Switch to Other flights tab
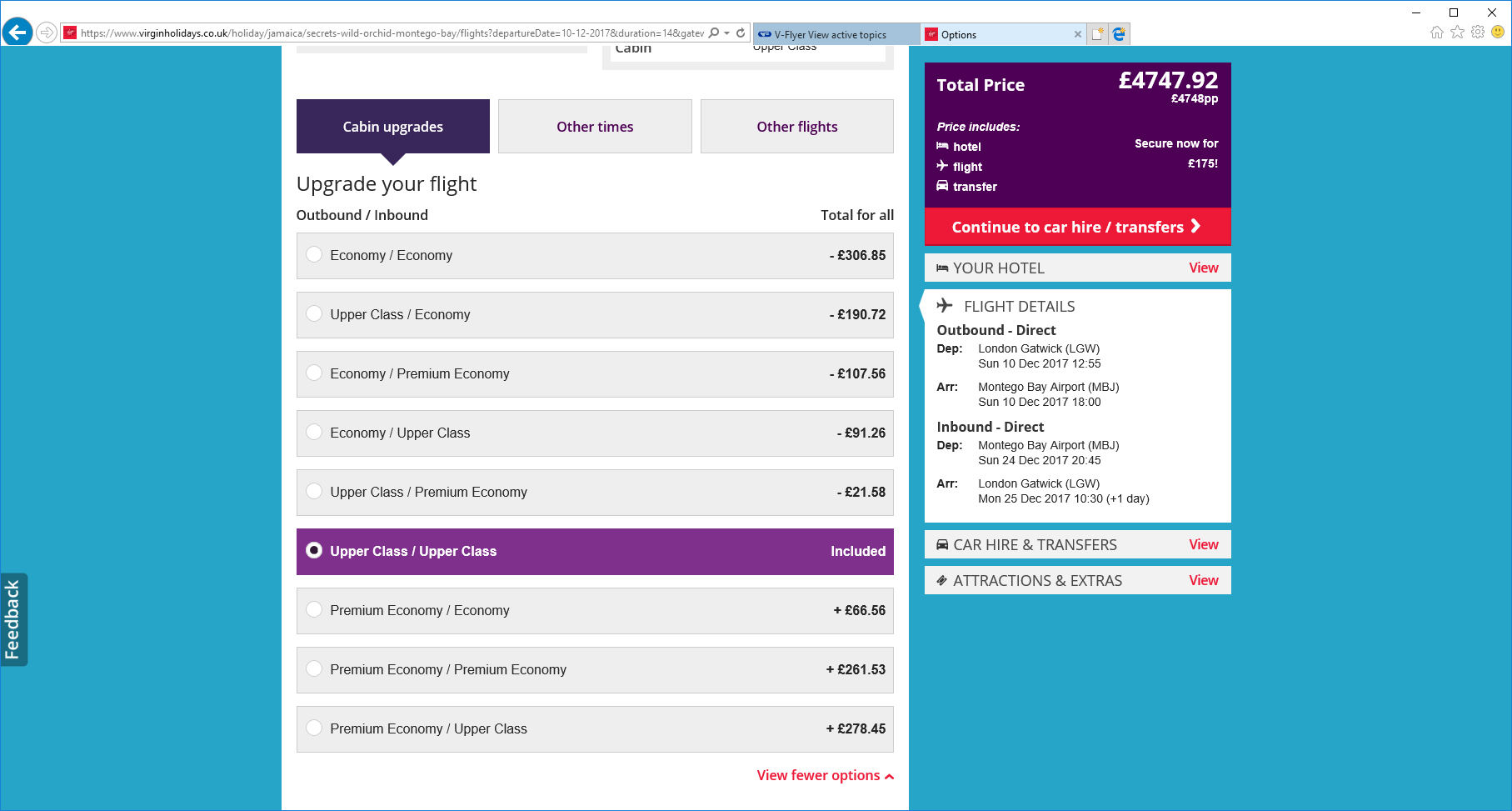Screen dimensions: 1512x811 point(797,127)
